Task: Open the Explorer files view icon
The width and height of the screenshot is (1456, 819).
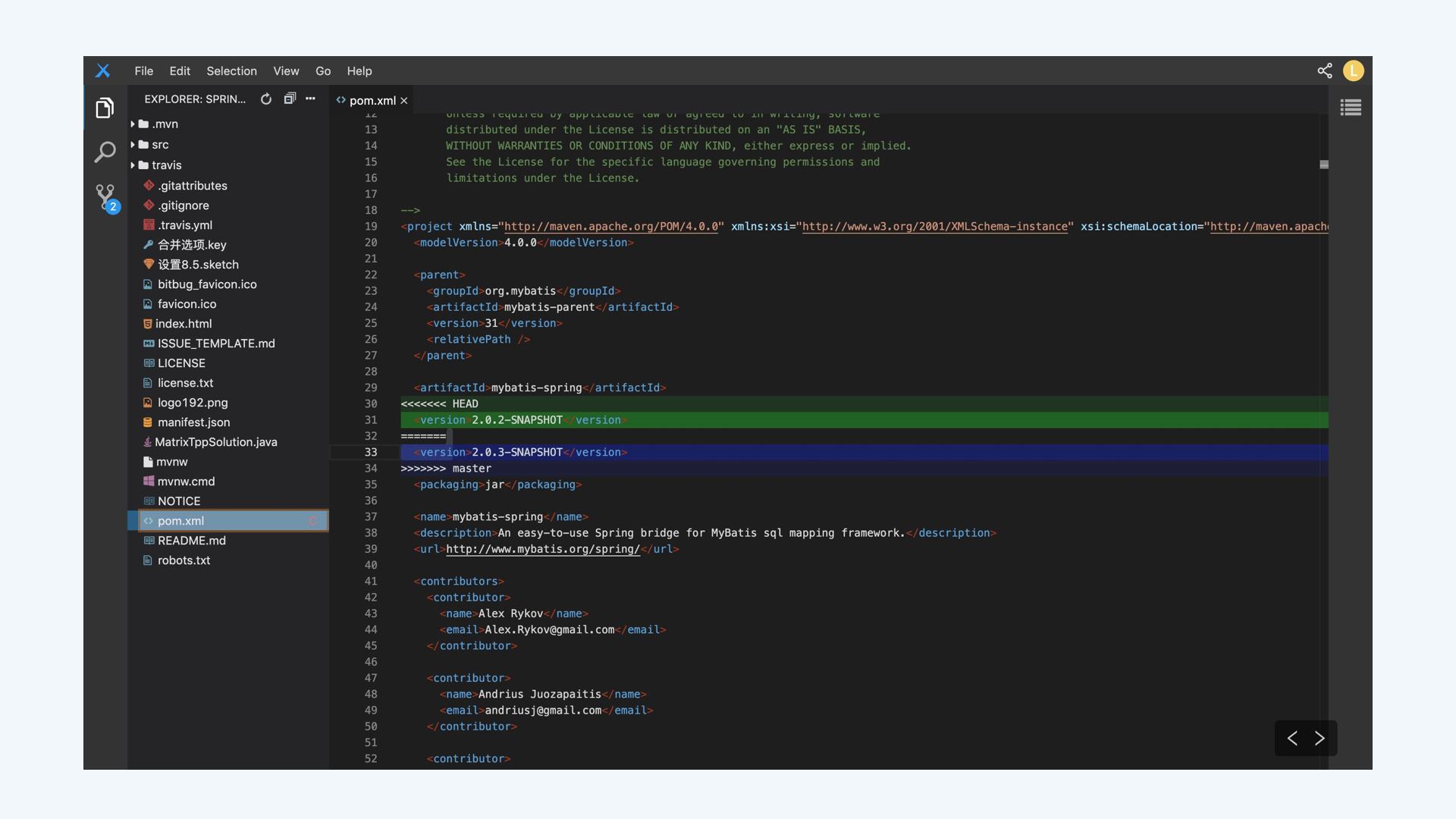Action: click(105, 108)
